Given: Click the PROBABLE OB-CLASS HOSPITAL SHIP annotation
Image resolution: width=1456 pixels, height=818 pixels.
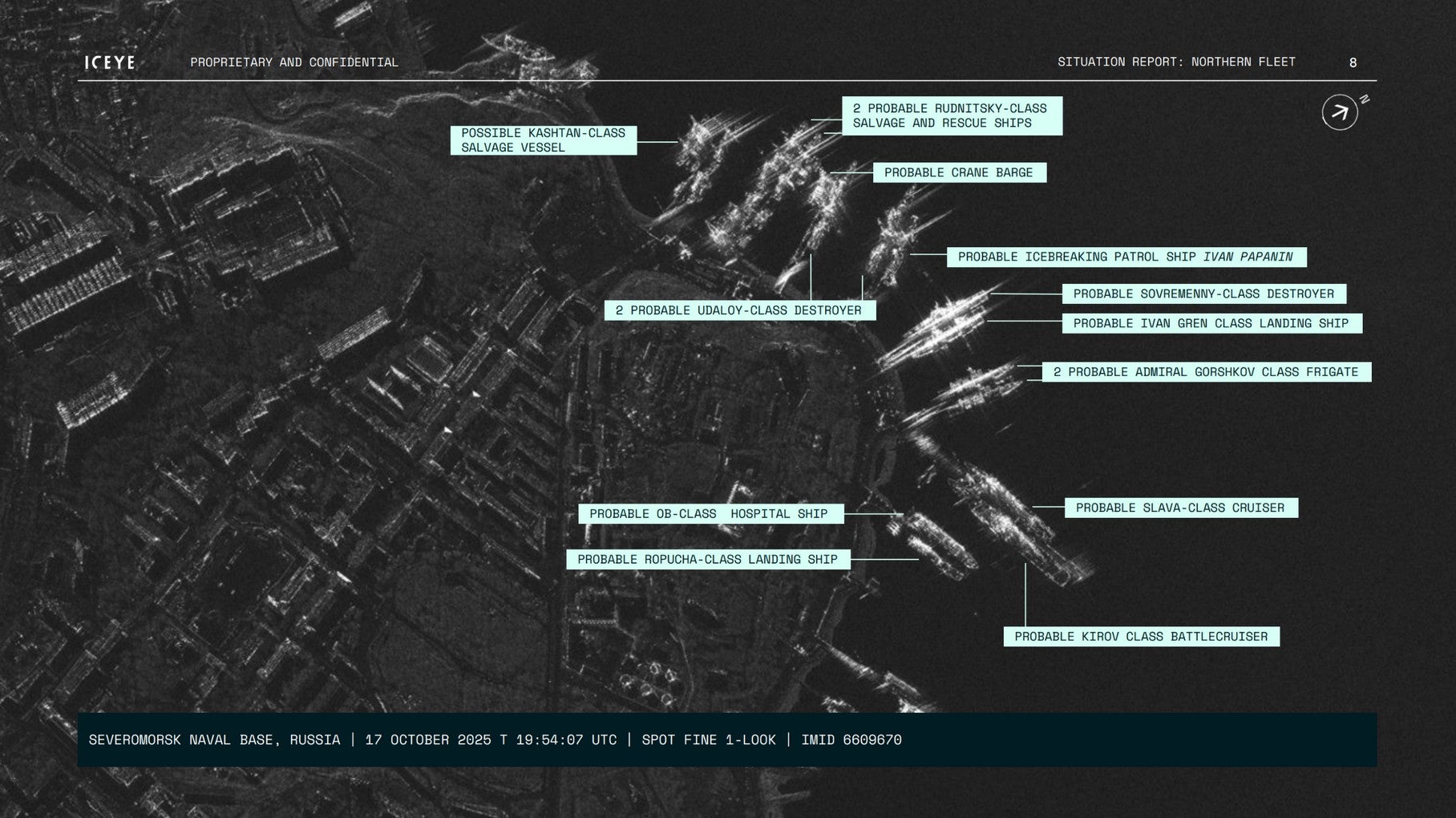Looking at the screenshot, I should pyautogui.click(x=711, y=513).
